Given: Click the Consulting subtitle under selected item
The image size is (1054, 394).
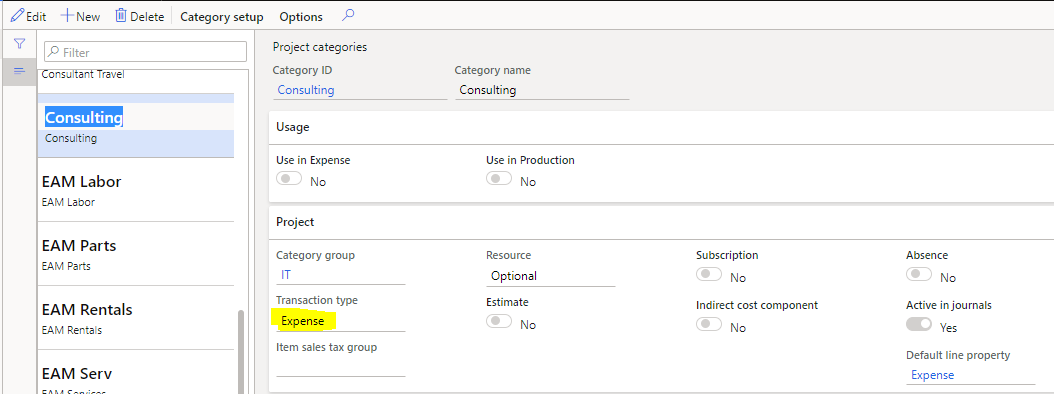Looking at the screenshot, I should [x=71, y=139].
